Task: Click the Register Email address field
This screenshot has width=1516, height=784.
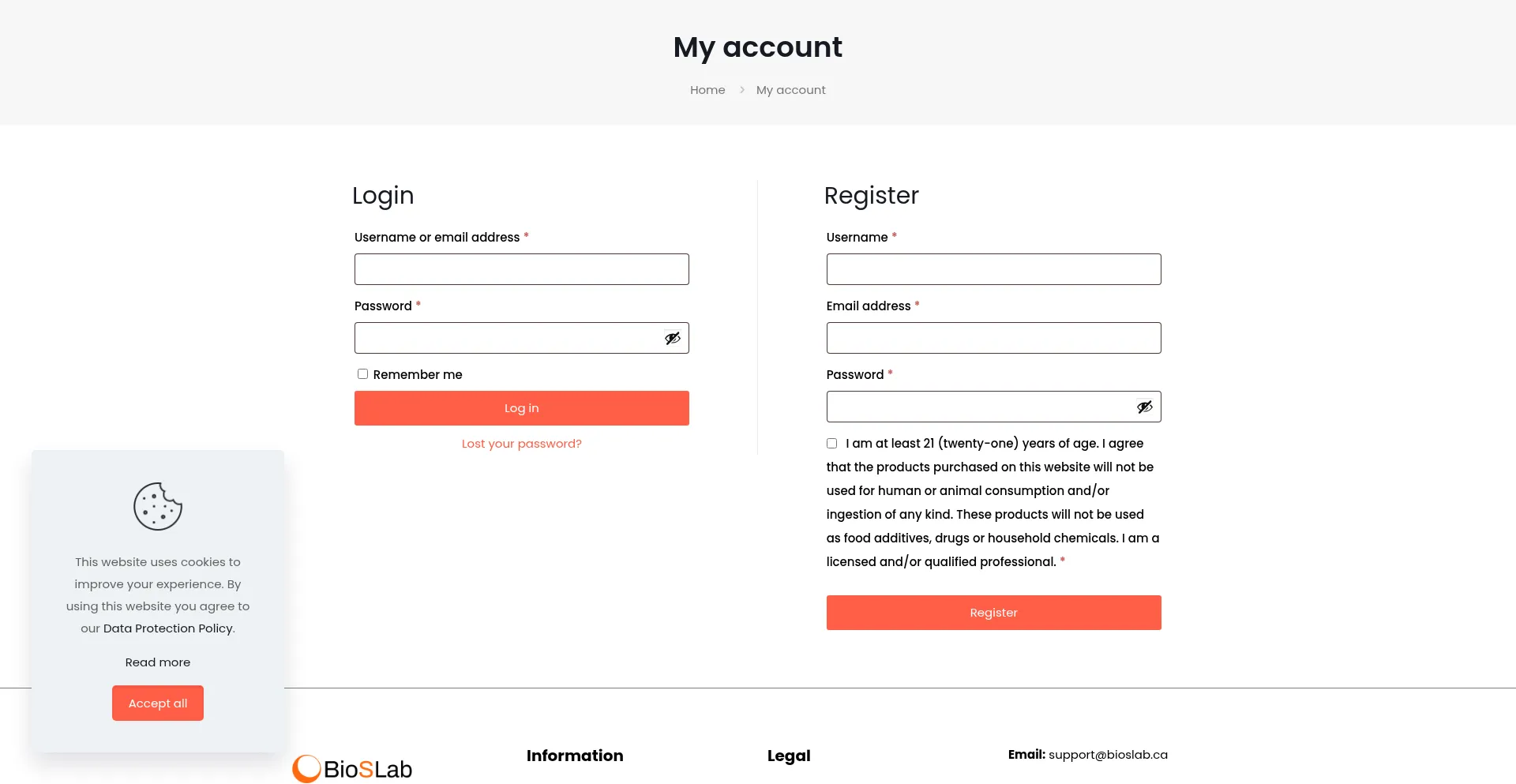Action: [993, 338]
